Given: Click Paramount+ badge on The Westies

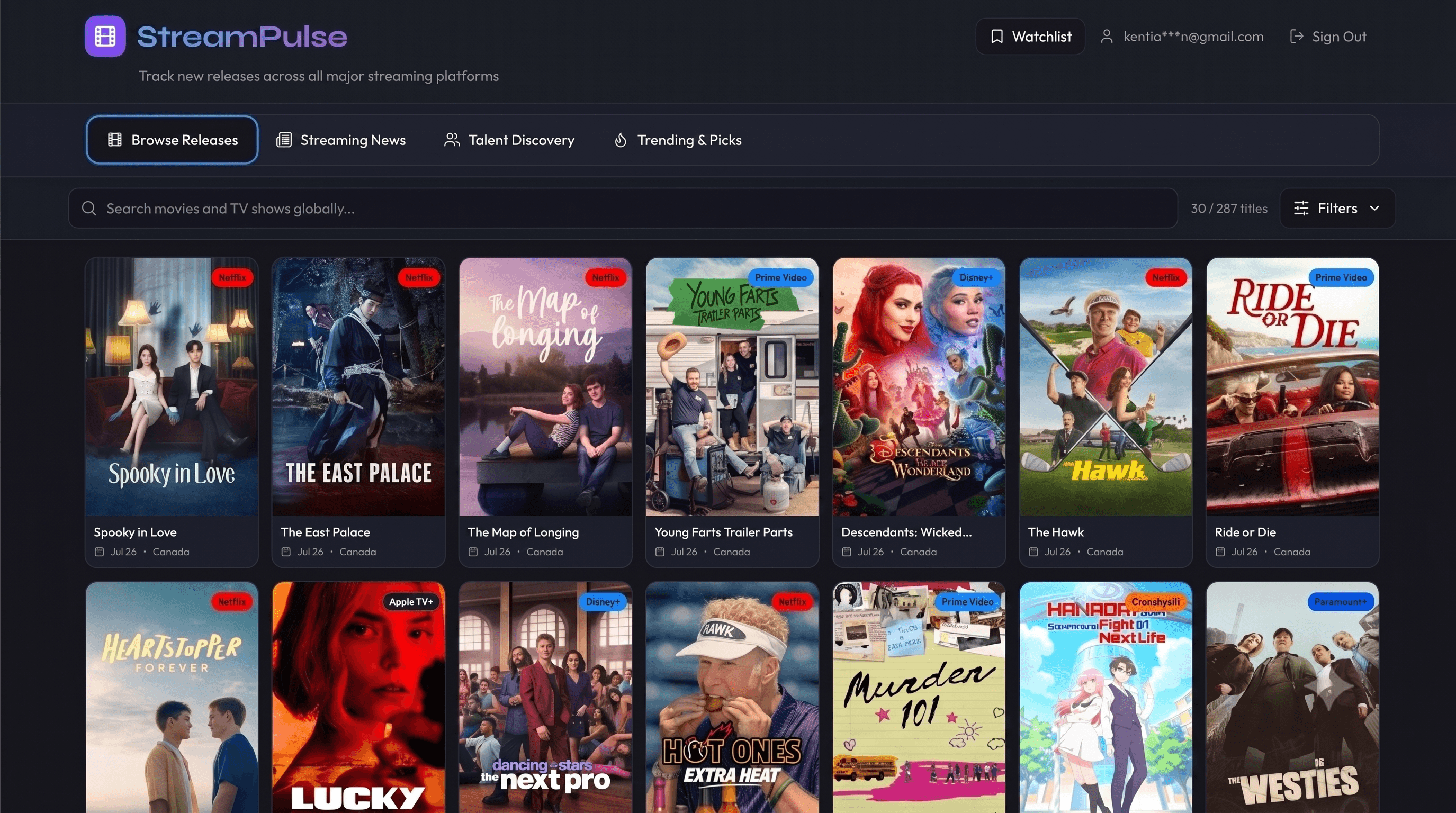Looking at the screenshot, I should coord(1341,602).
